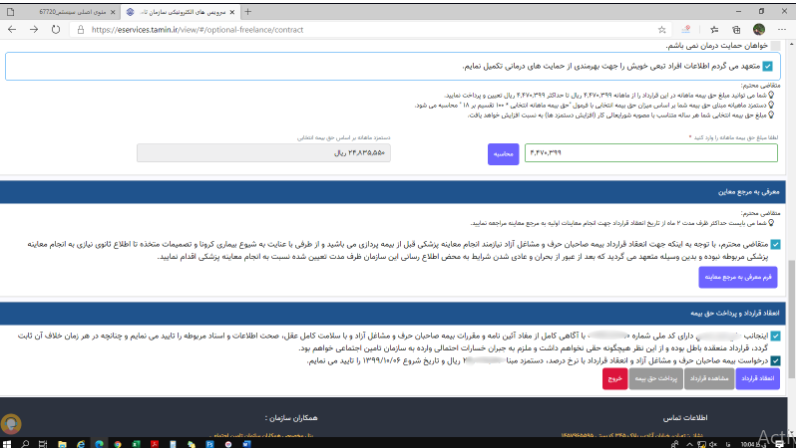Toggle the 'متعهد می گردم' dependents commitment checkbox
796x448 pixels.
click(x=768, y=66)
